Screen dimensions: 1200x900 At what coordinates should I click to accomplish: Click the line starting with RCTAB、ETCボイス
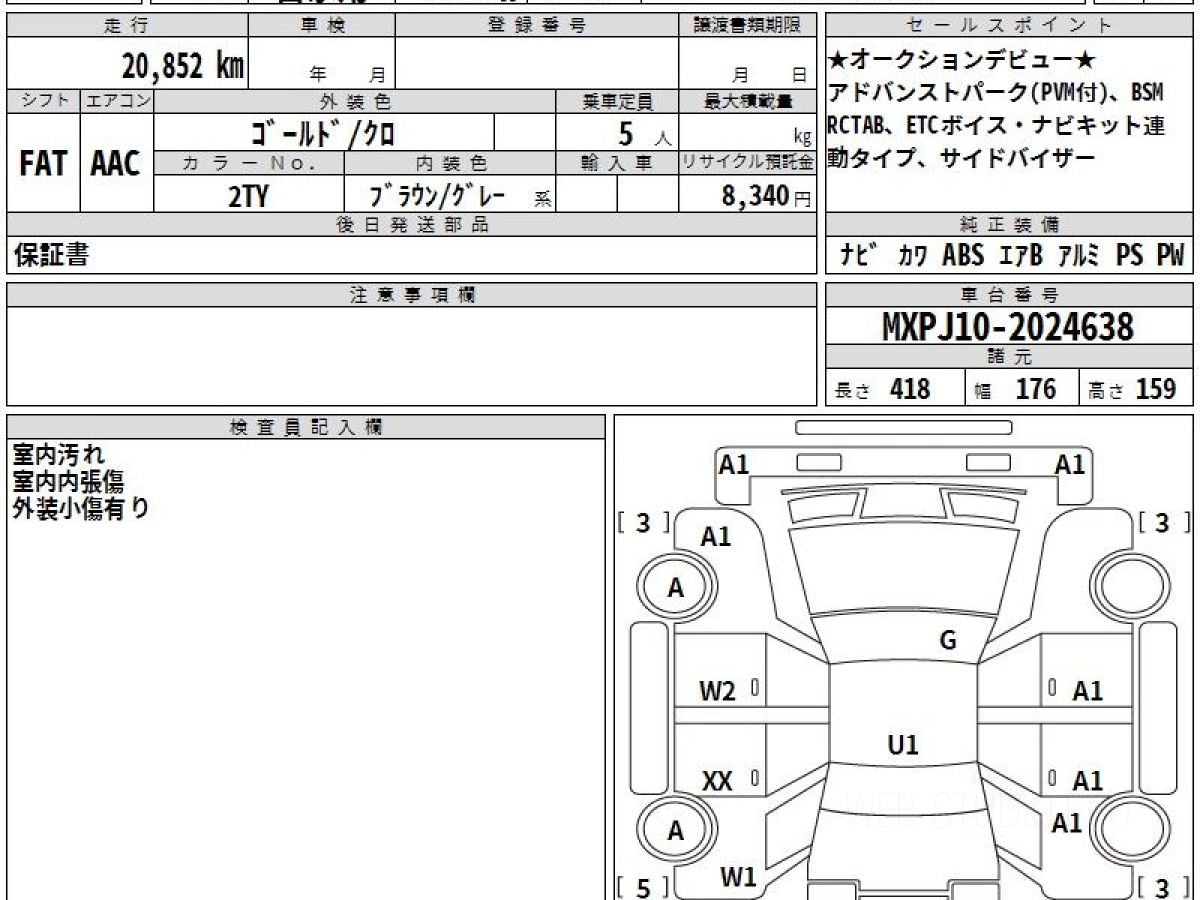pos(996,126)
